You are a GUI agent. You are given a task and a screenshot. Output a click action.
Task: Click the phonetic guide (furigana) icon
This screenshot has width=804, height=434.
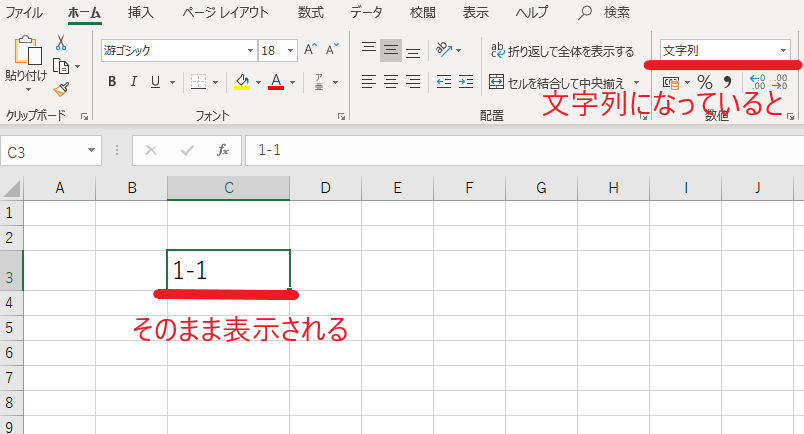point(319,82)
